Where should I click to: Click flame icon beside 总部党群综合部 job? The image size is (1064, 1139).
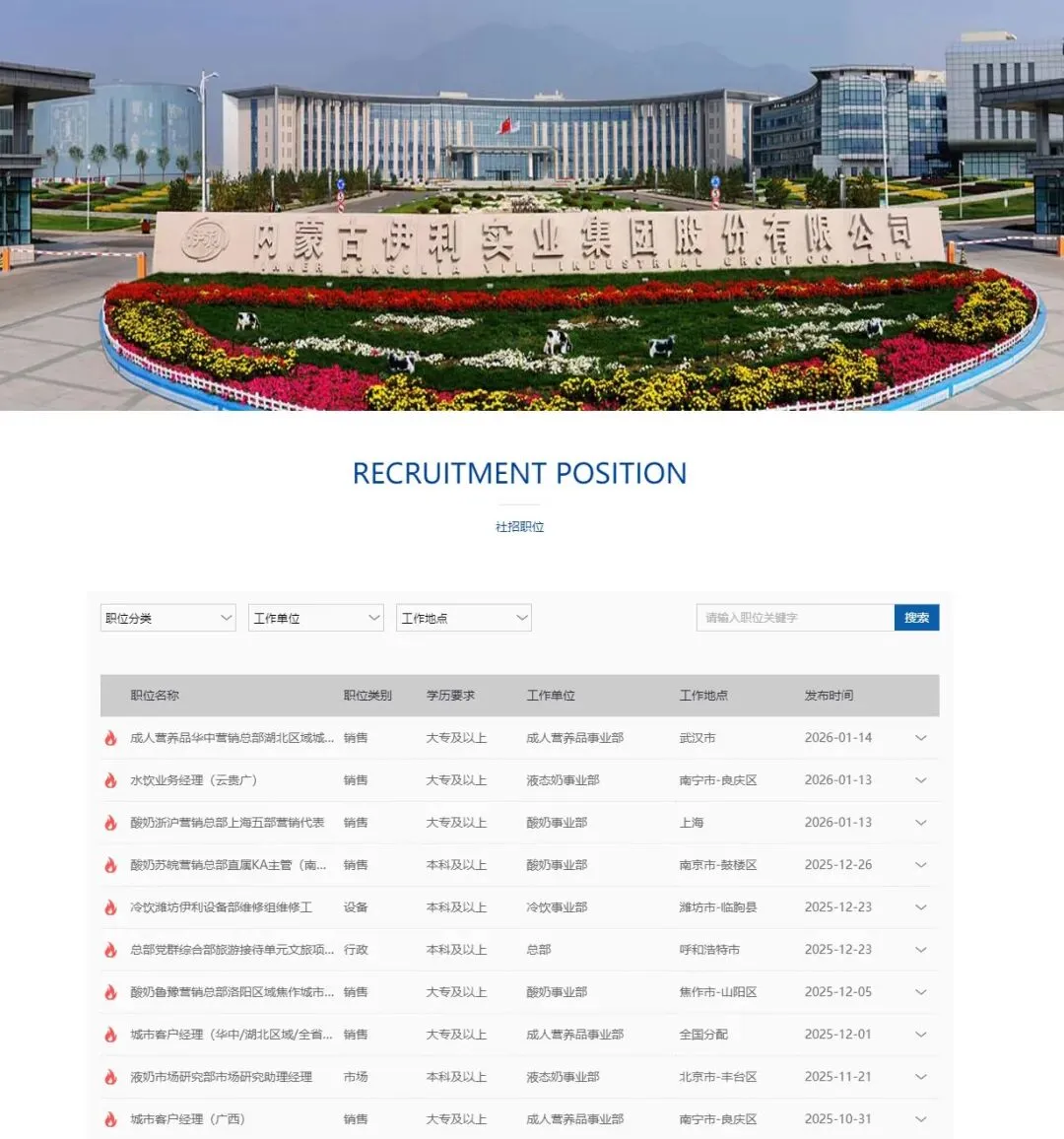coord(110,950)
